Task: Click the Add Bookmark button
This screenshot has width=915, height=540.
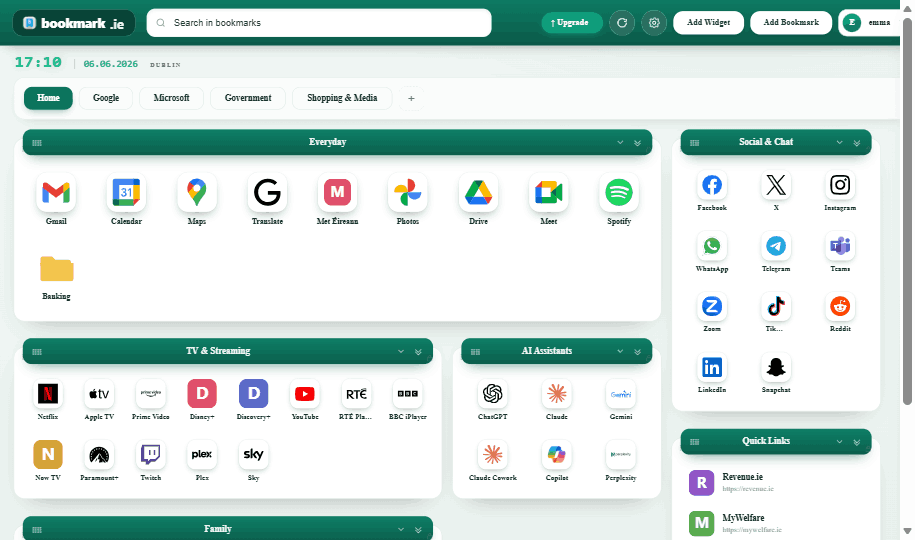Action: (791, 23)
